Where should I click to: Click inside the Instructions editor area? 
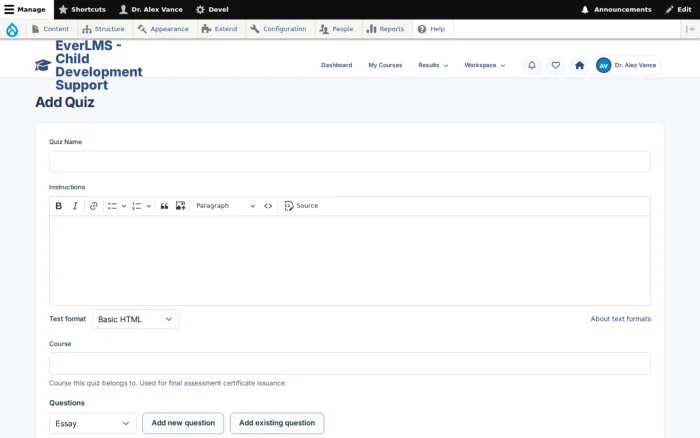coord(350,261)
